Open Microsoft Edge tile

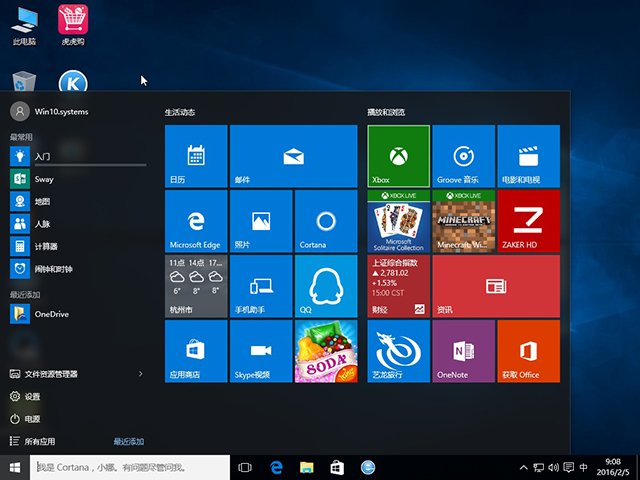click(x=196, y=221)
